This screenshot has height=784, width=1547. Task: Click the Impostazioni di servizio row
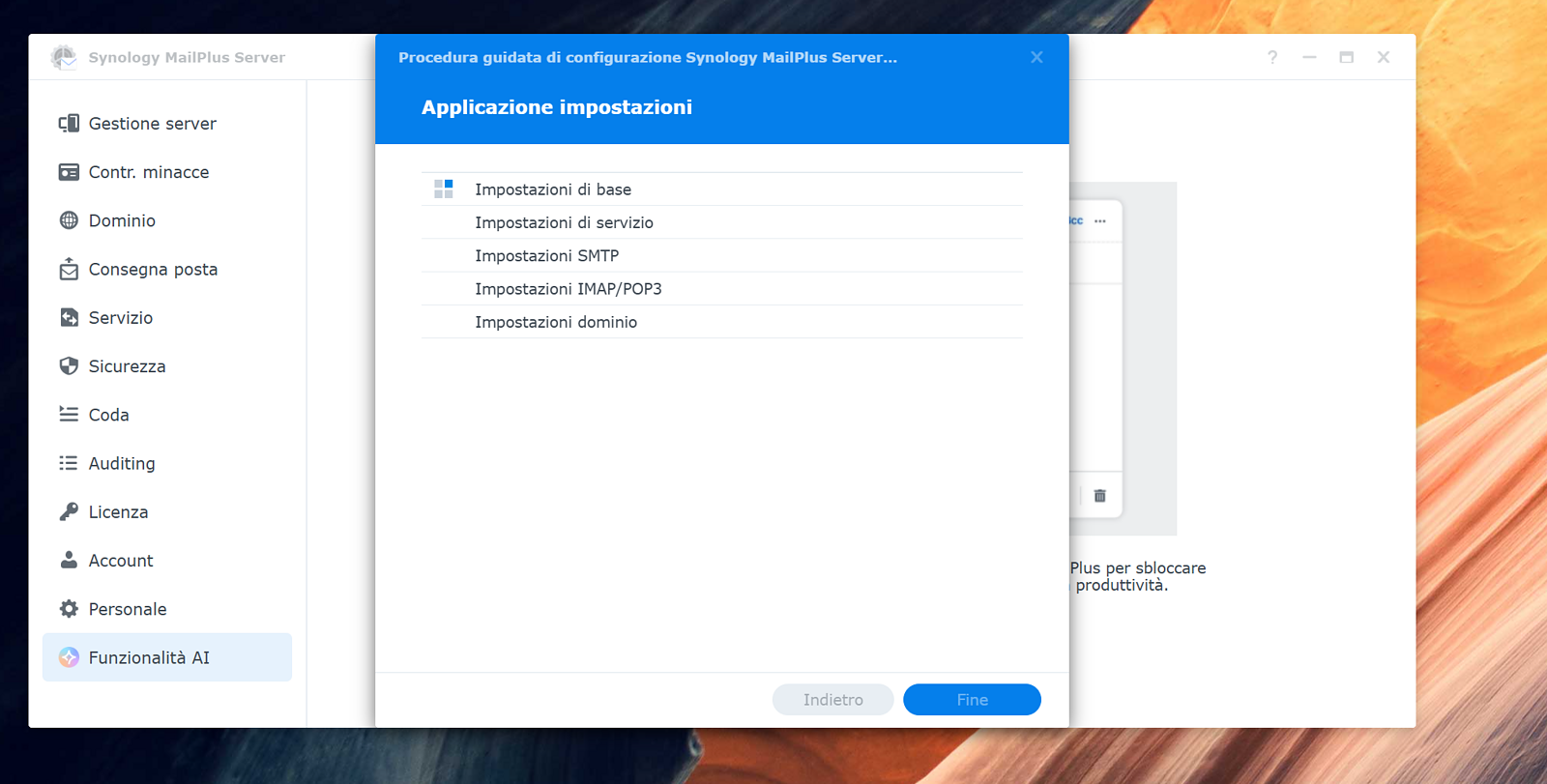(x=722, y=222)
